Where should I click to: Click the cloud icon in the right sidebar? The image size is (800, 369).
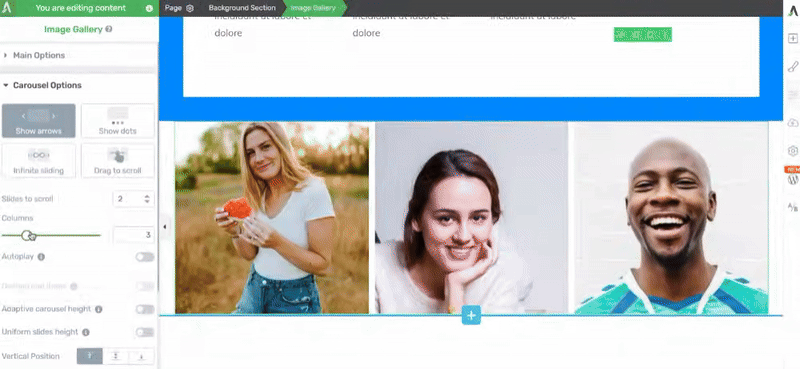pyautogui.click(x=792, y=122)
